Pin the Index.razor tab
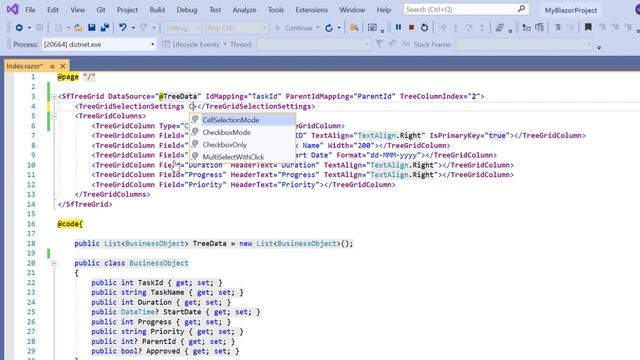 [52, 66]
